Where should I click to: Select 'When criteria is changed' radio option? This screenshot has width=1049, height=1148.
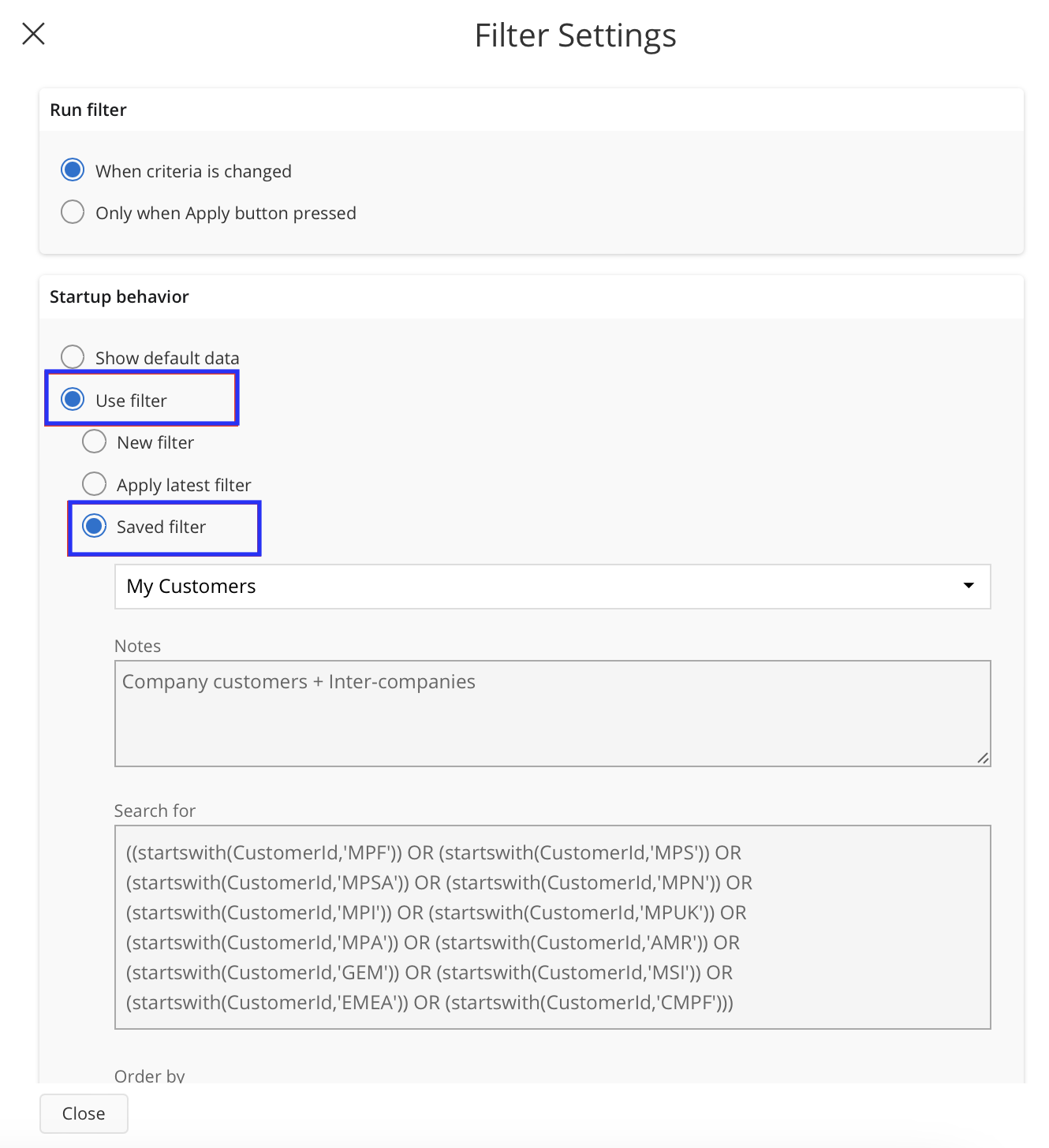point(73,170)
